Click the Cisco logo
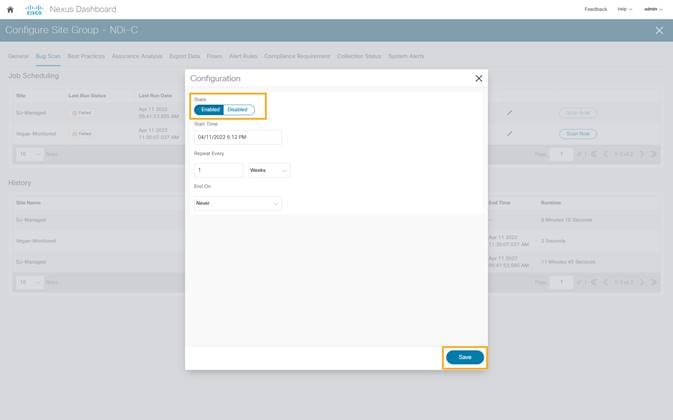Screen dimensions: 673x420 pos(34,9)
